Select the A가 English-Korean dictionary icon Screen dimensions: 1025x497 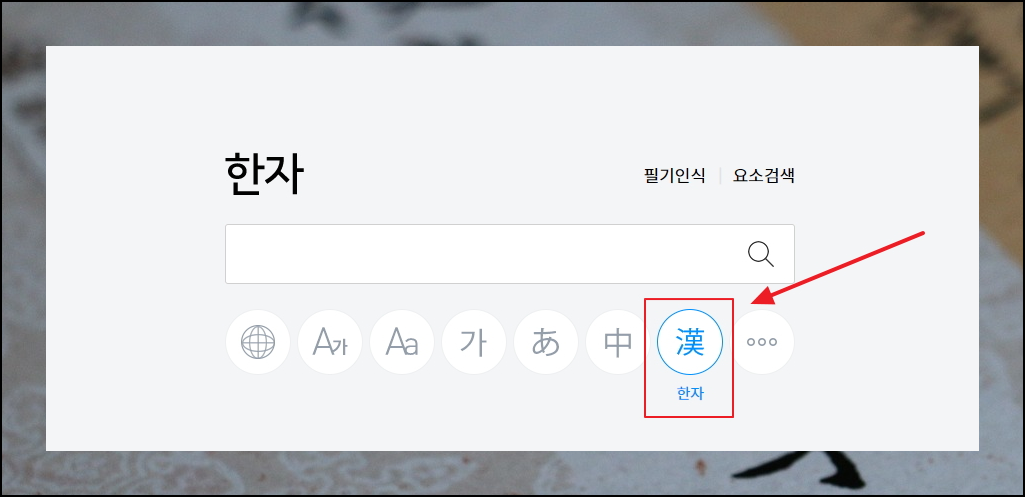(329, 342)
